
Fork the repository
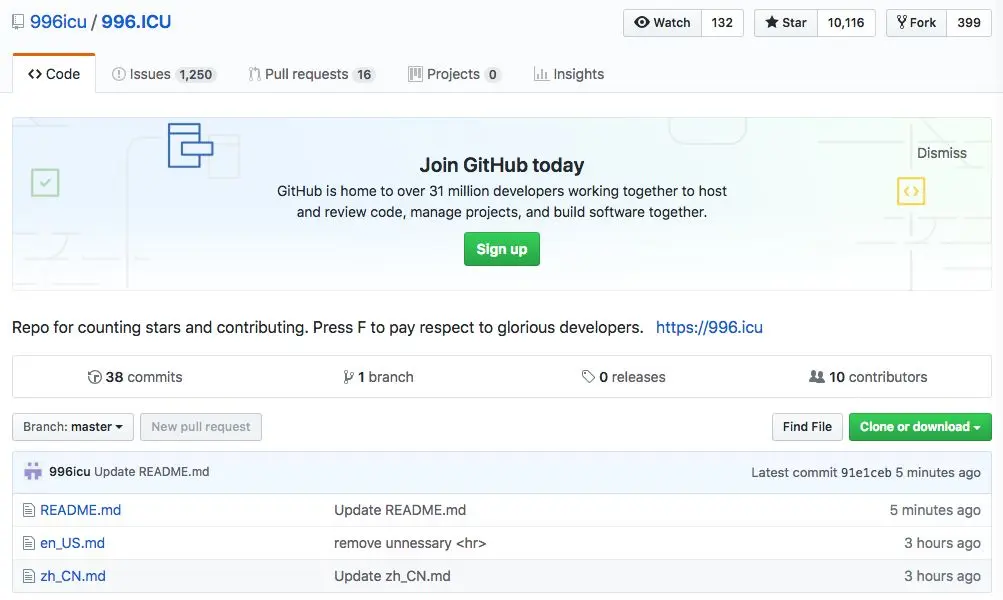[x=917, y=23]
